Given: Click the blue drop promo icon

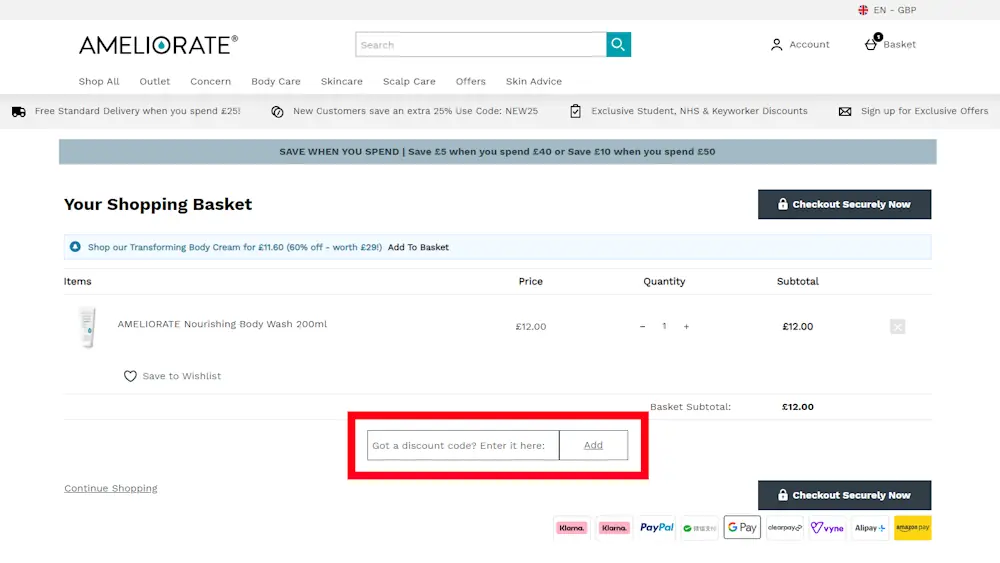Looking at the screenshot, I should point(75,247).
